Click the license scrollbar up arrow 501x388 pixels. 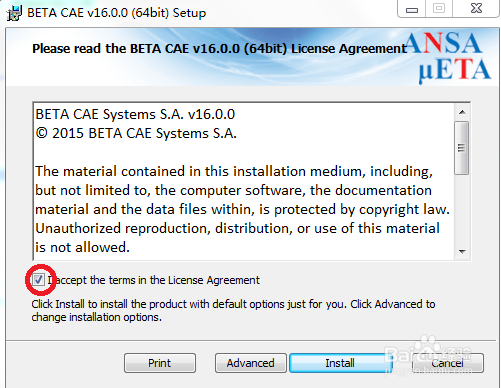point(462,112)
